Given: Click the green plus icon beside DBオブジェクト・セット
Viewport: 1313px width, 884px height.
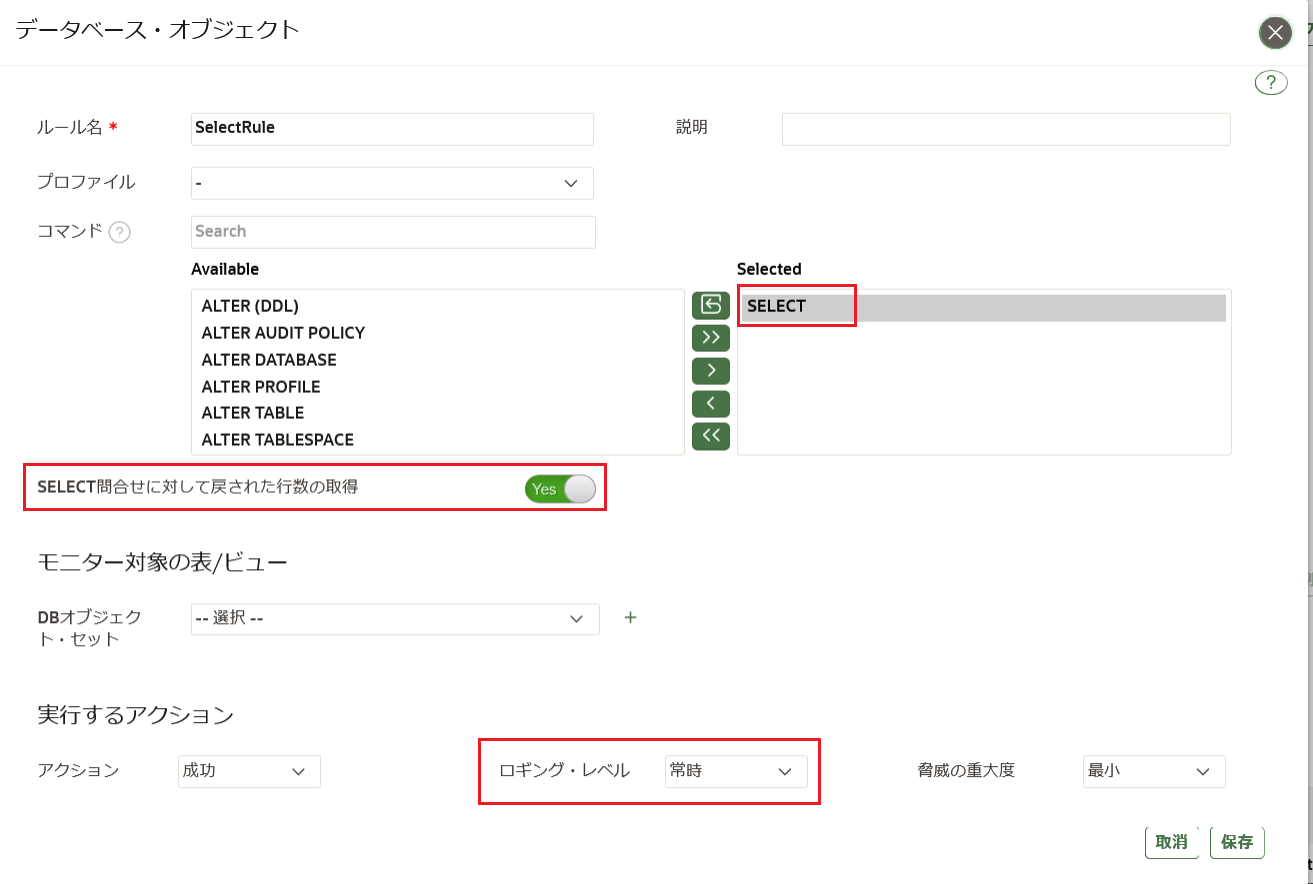Looking at the screenshot, I should [x=630, y=617].
